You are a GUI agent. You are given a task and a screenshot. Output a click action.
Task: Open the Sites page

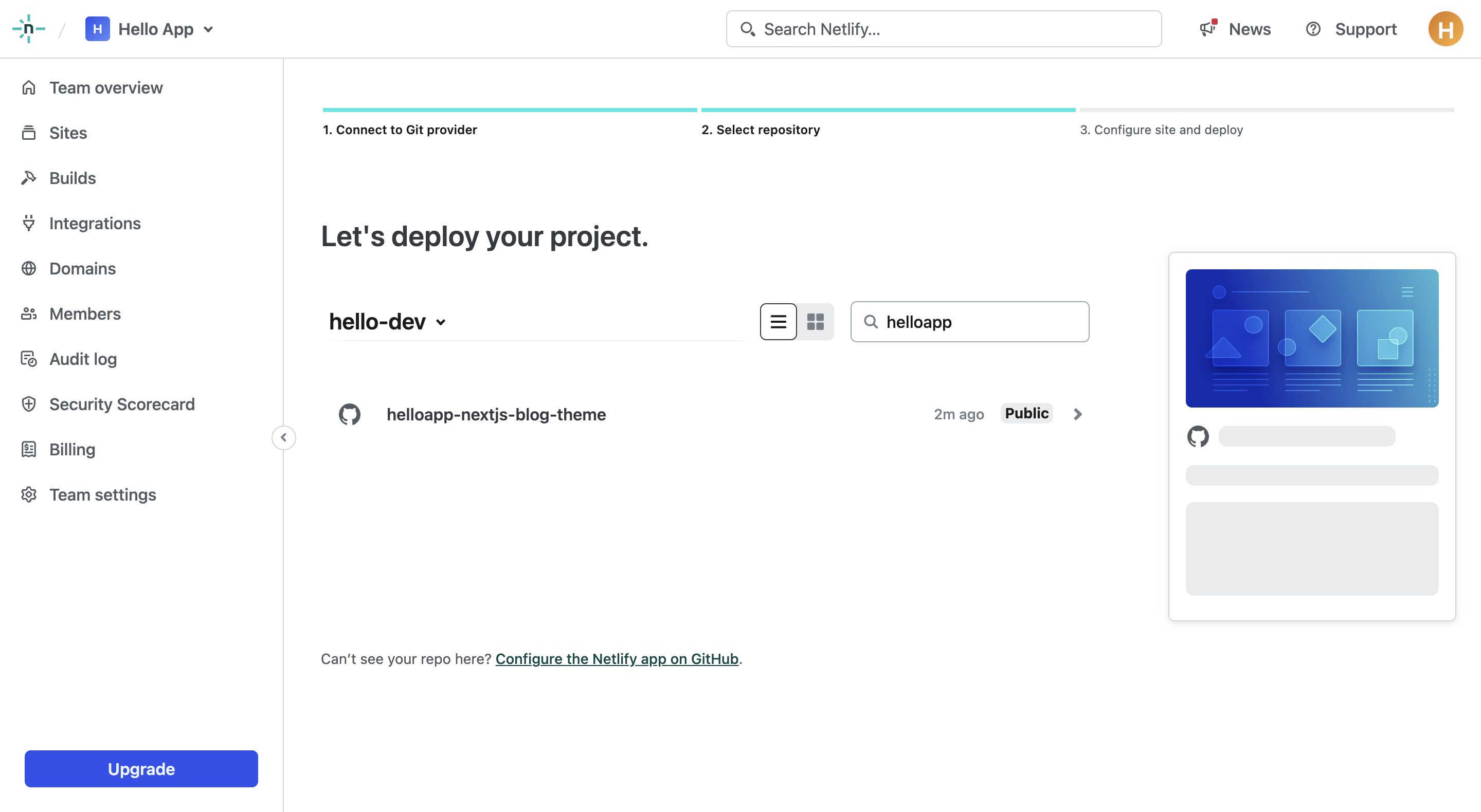click(54, 133)
